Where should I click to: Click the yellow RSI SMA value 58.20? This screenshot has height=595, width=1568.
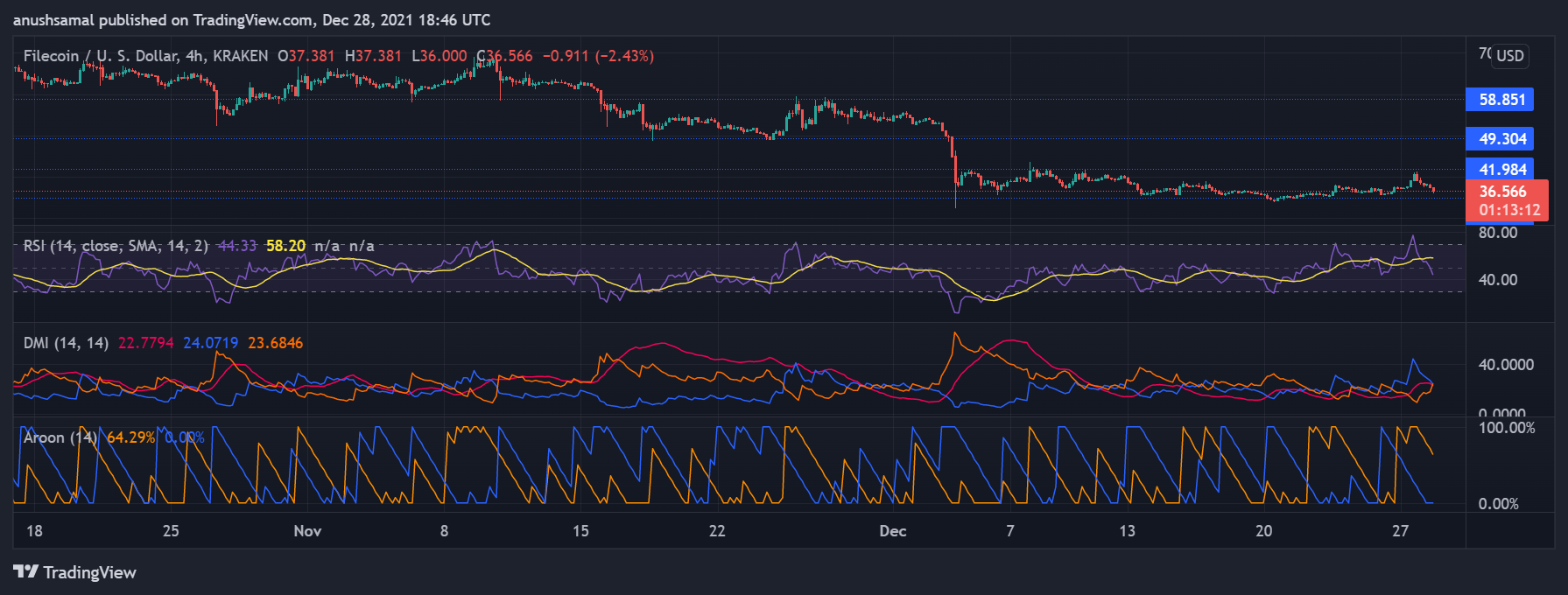point(285,246)
